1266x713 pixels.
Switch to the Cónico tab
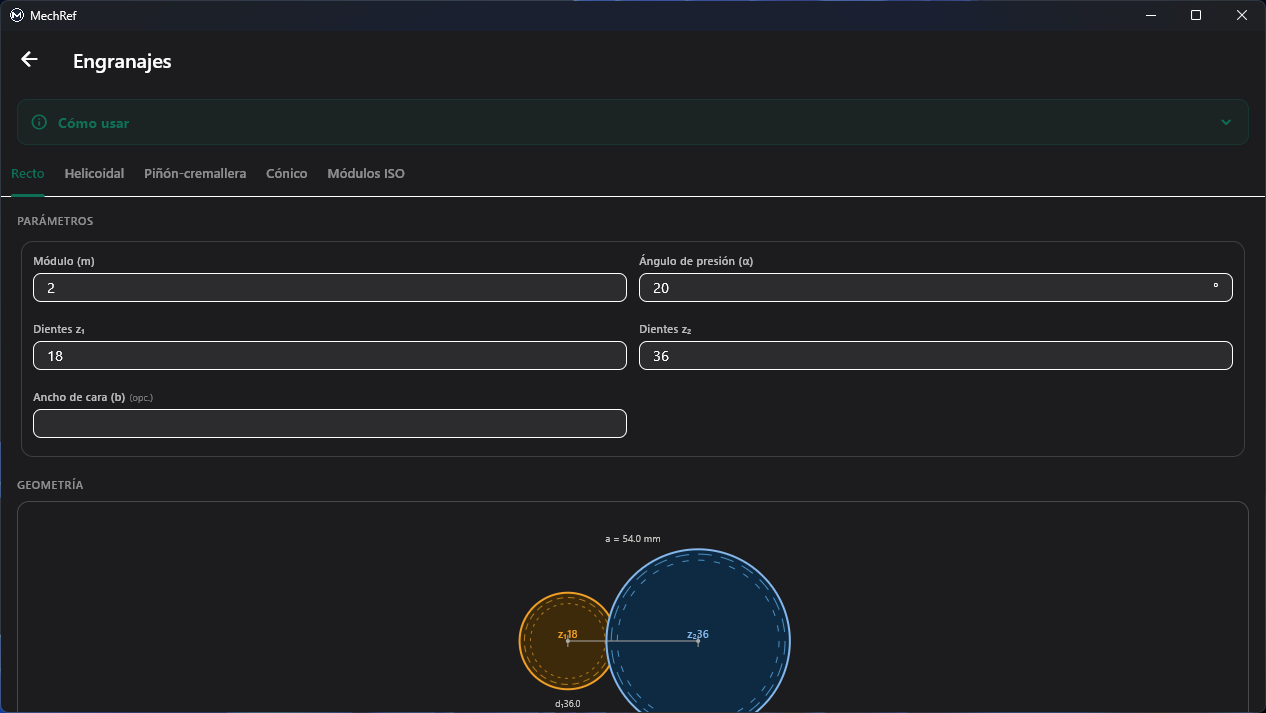[286, 174]
